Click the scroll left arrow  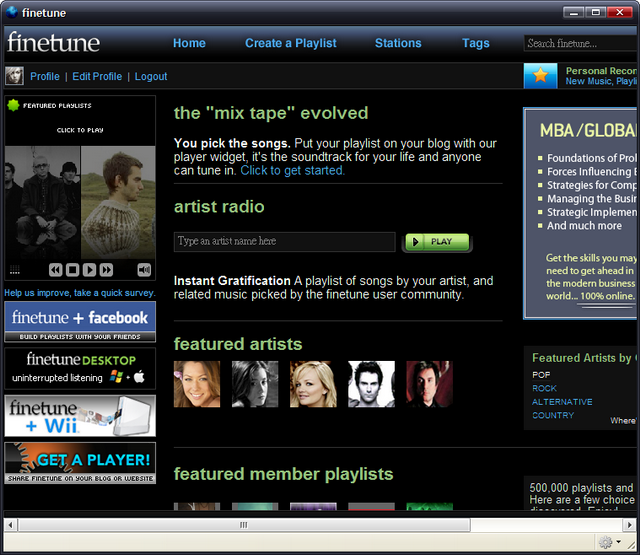point(11,525)
